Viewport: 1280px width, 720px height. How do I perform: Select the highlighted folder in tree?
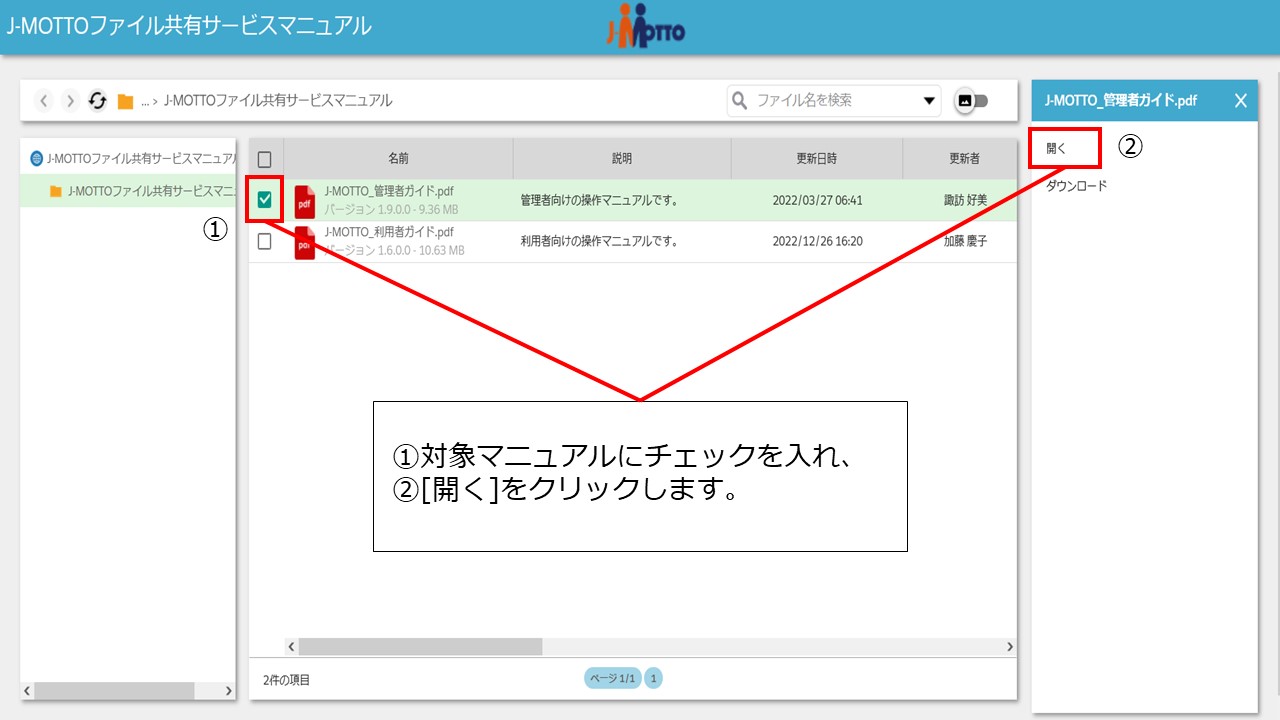click(130, 191)
